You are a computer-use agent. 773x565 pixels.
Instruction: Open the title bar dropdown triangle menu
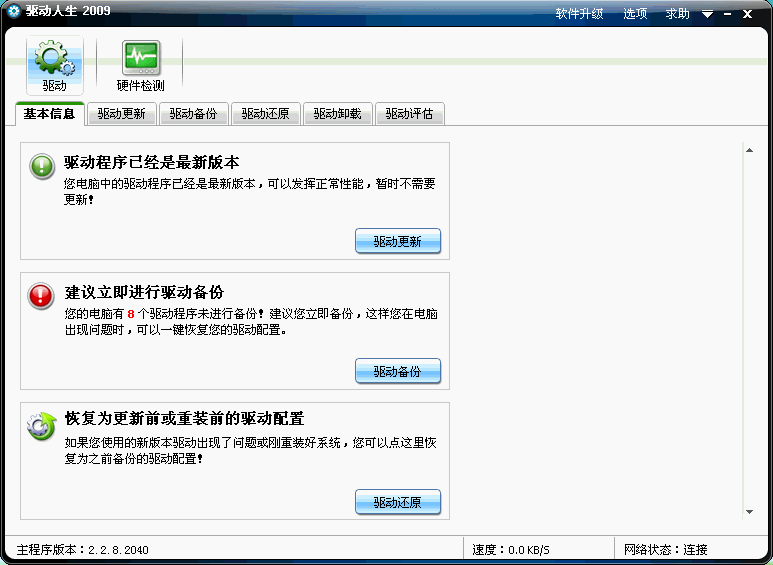[707, 14]
